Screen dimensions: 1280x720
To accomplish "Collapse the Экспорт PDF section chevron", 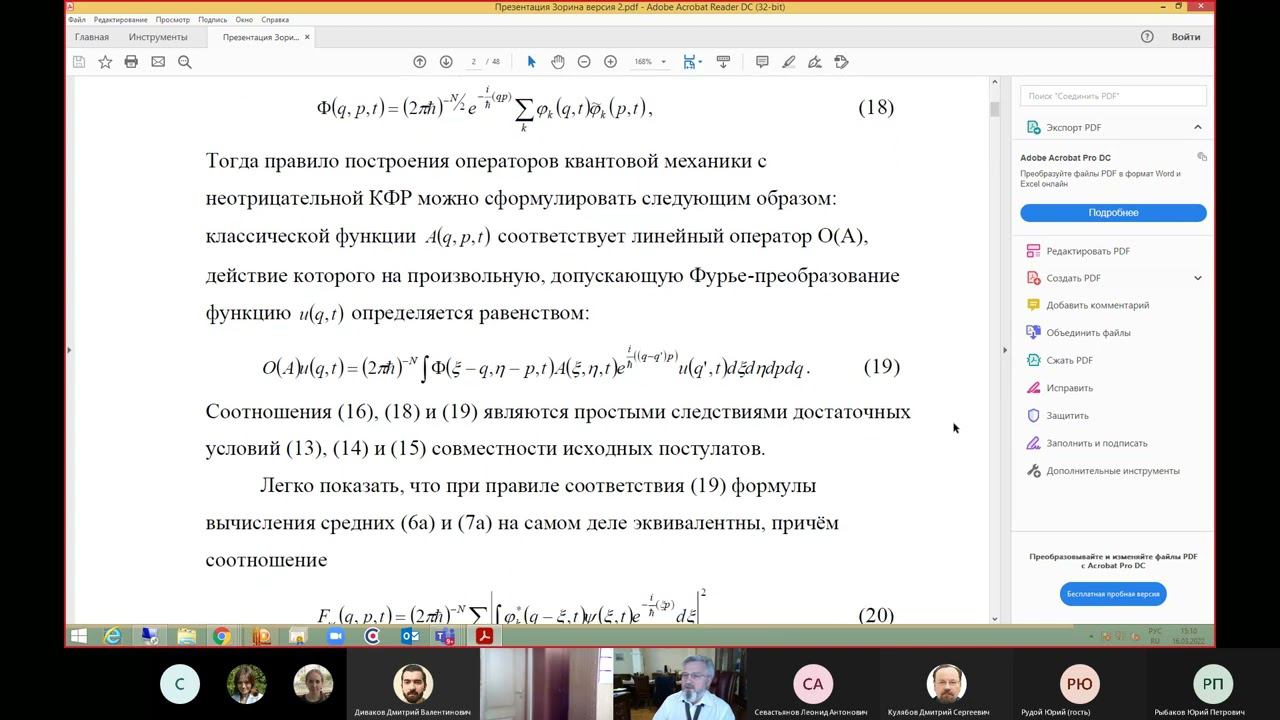I will click(1197, 127).
